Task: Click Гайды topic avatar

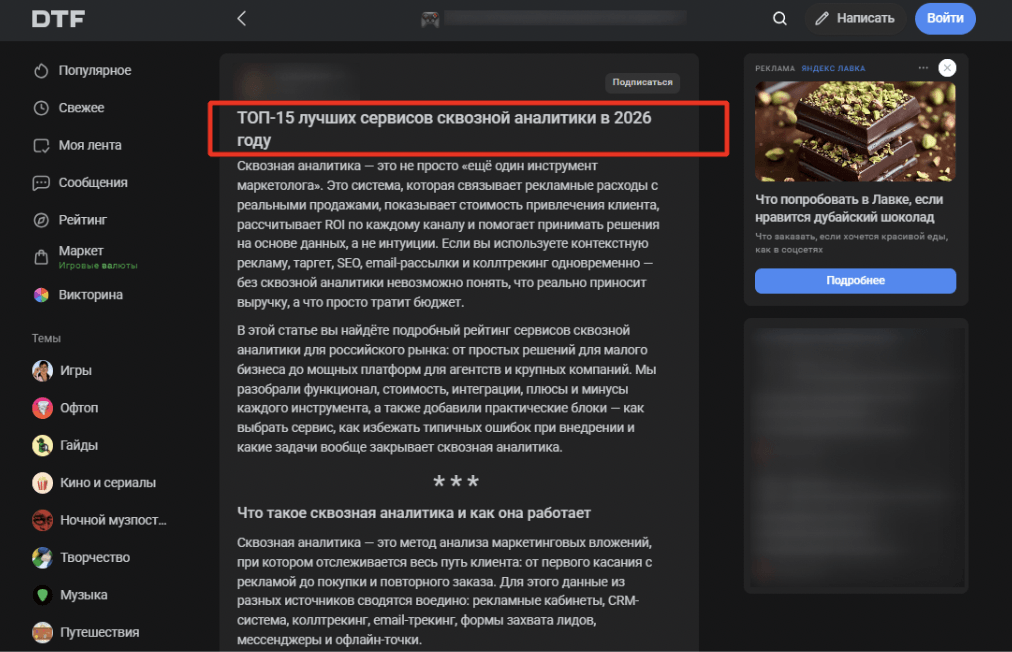Action: coord(43,445)
